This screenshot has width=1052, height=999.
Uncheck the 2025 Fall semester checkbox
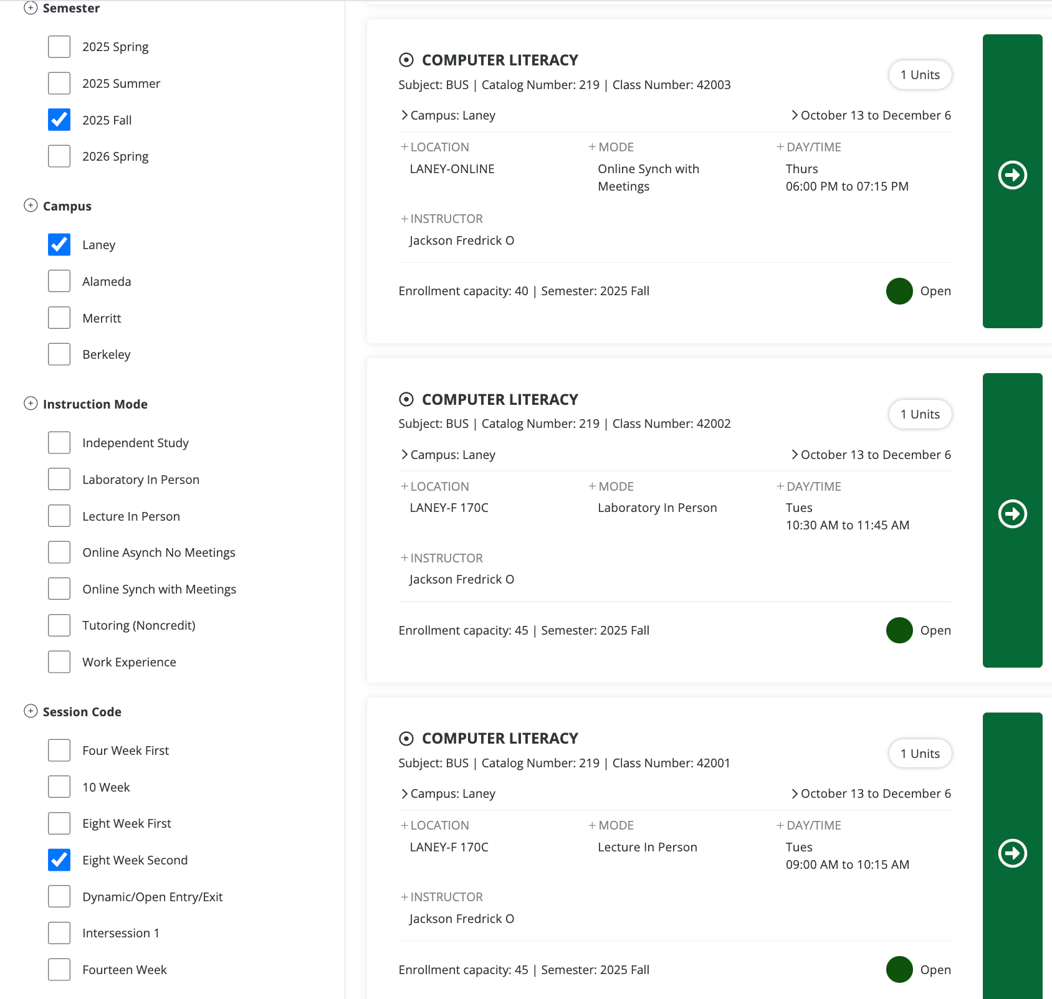(59, 120)
